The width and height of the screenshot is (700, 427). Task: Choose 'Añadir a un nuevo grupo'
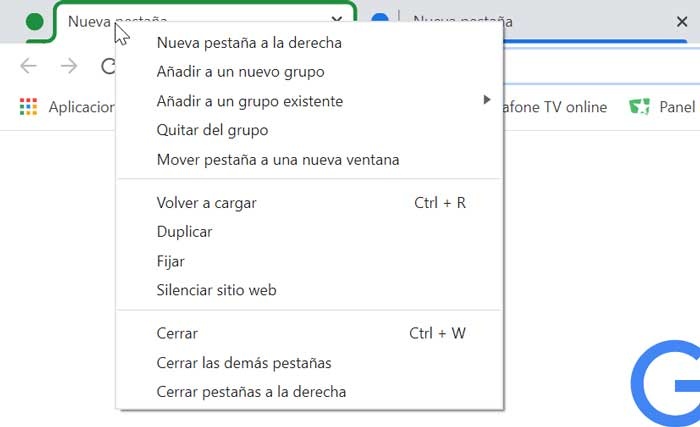[x=240, y=71]
